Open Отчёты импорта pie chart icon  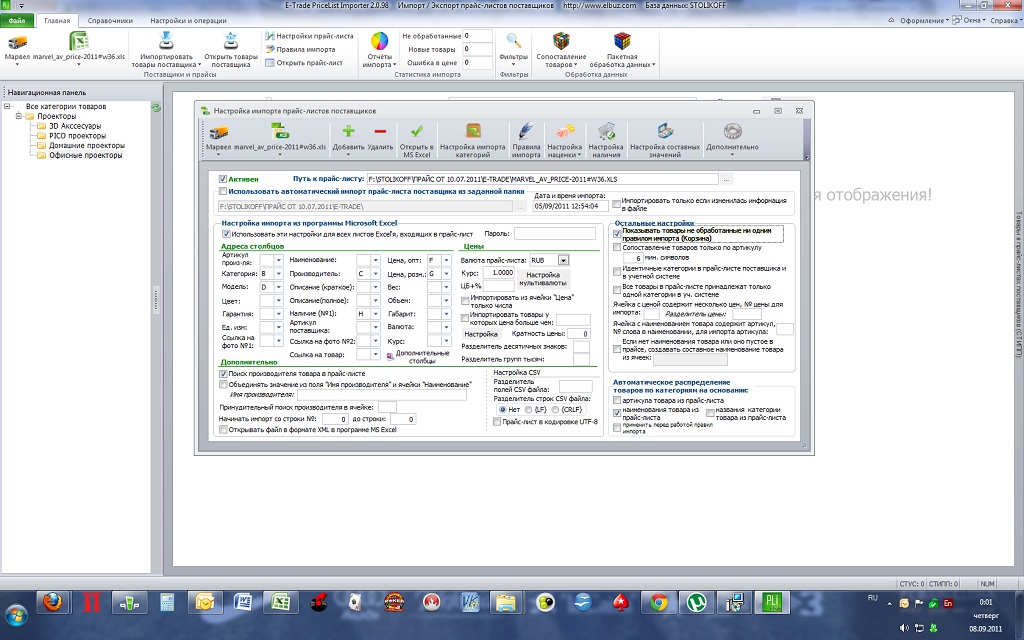click(379, 41)
